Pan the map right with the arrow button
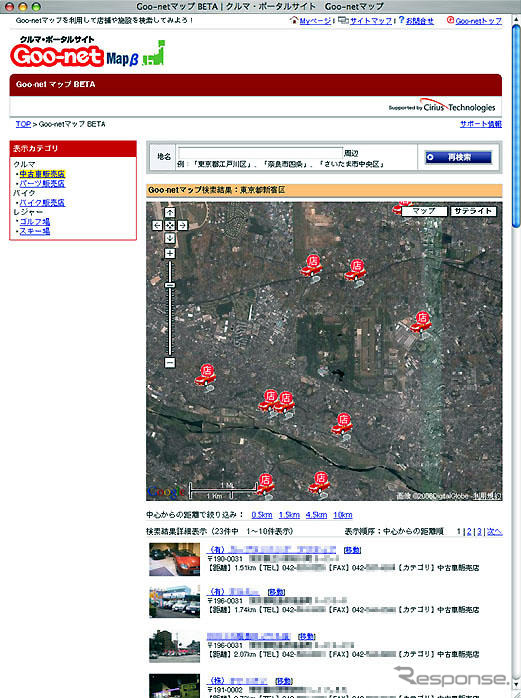Screen dimensions: 521x698 tap(183, 226)
